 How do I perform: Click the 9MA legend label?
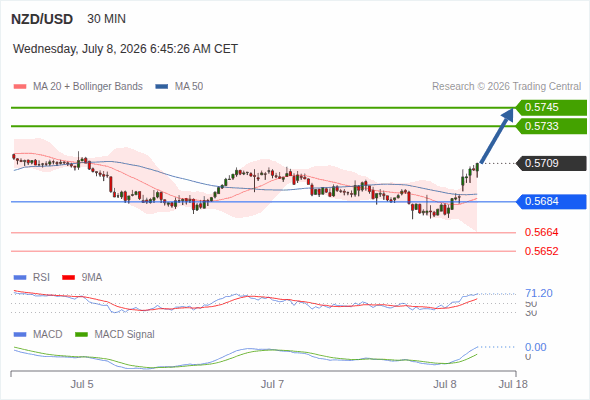point(92,278)
